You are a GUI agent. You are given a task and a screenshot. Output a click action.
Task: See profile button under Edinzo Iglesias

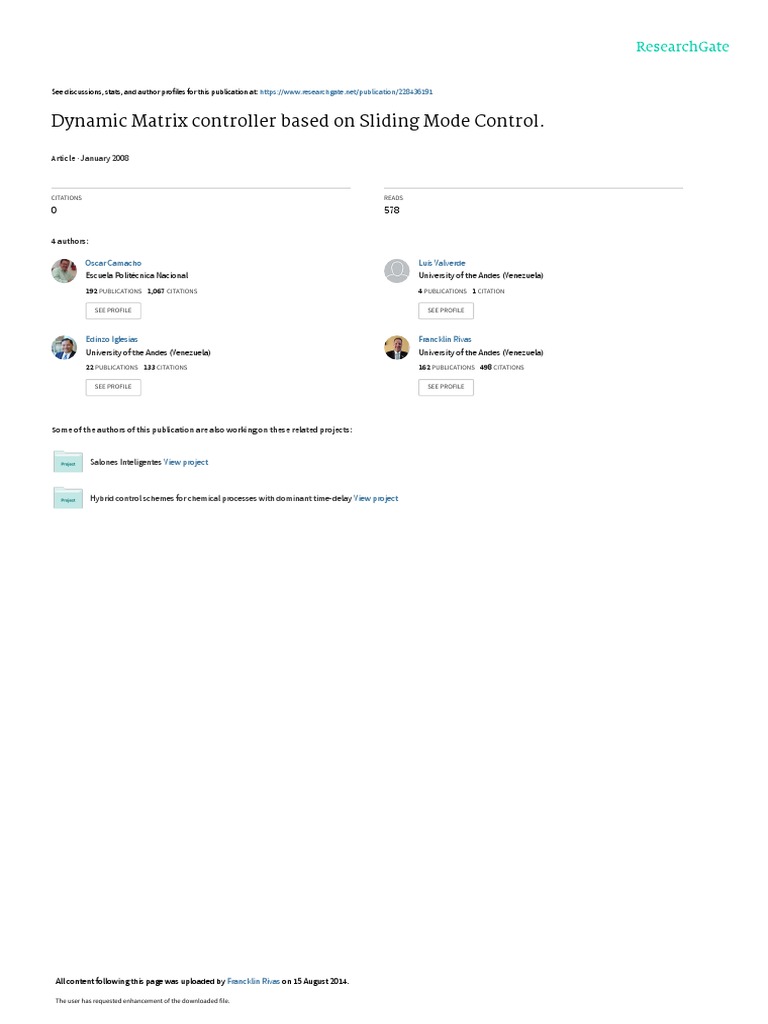tap(113, 387)
